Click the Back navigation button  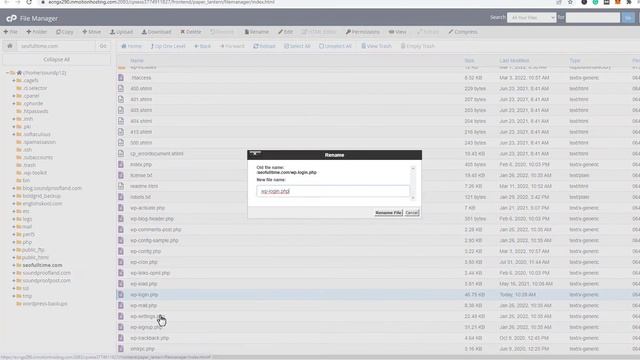tap(202, 46)
